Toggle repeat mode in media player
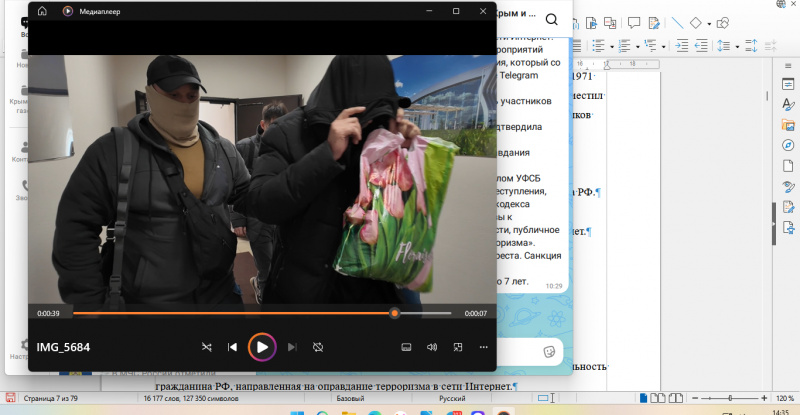This screenshot has width=800, height=415. [x=318, y=347]
